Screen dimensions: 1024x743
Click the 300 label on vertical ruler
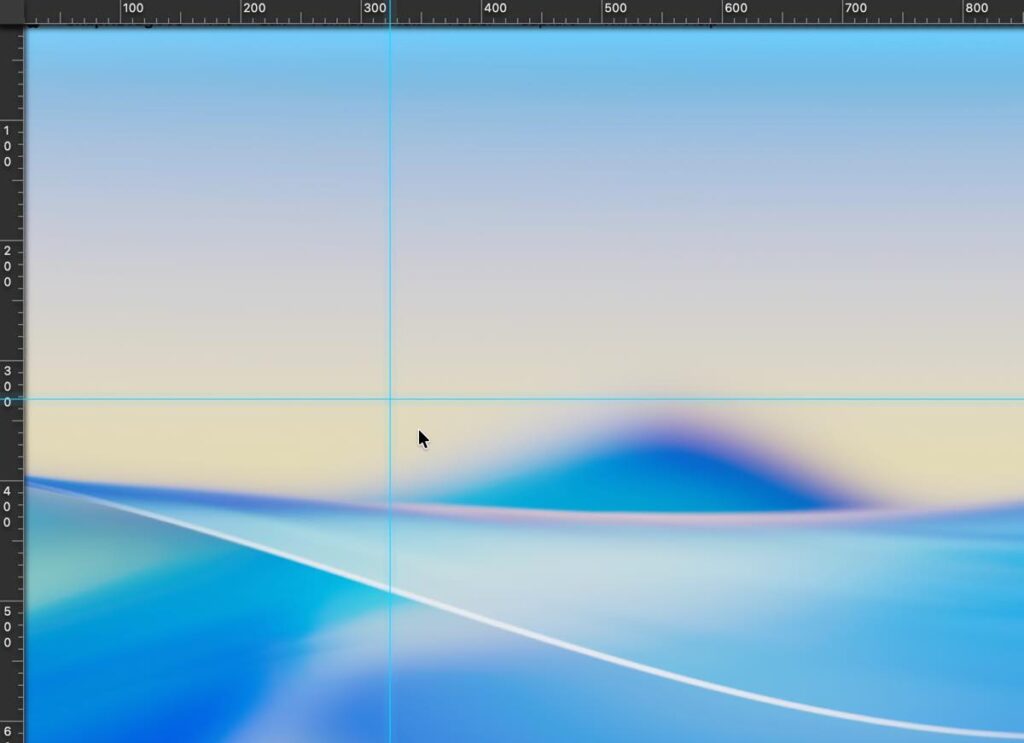[8, 386]
